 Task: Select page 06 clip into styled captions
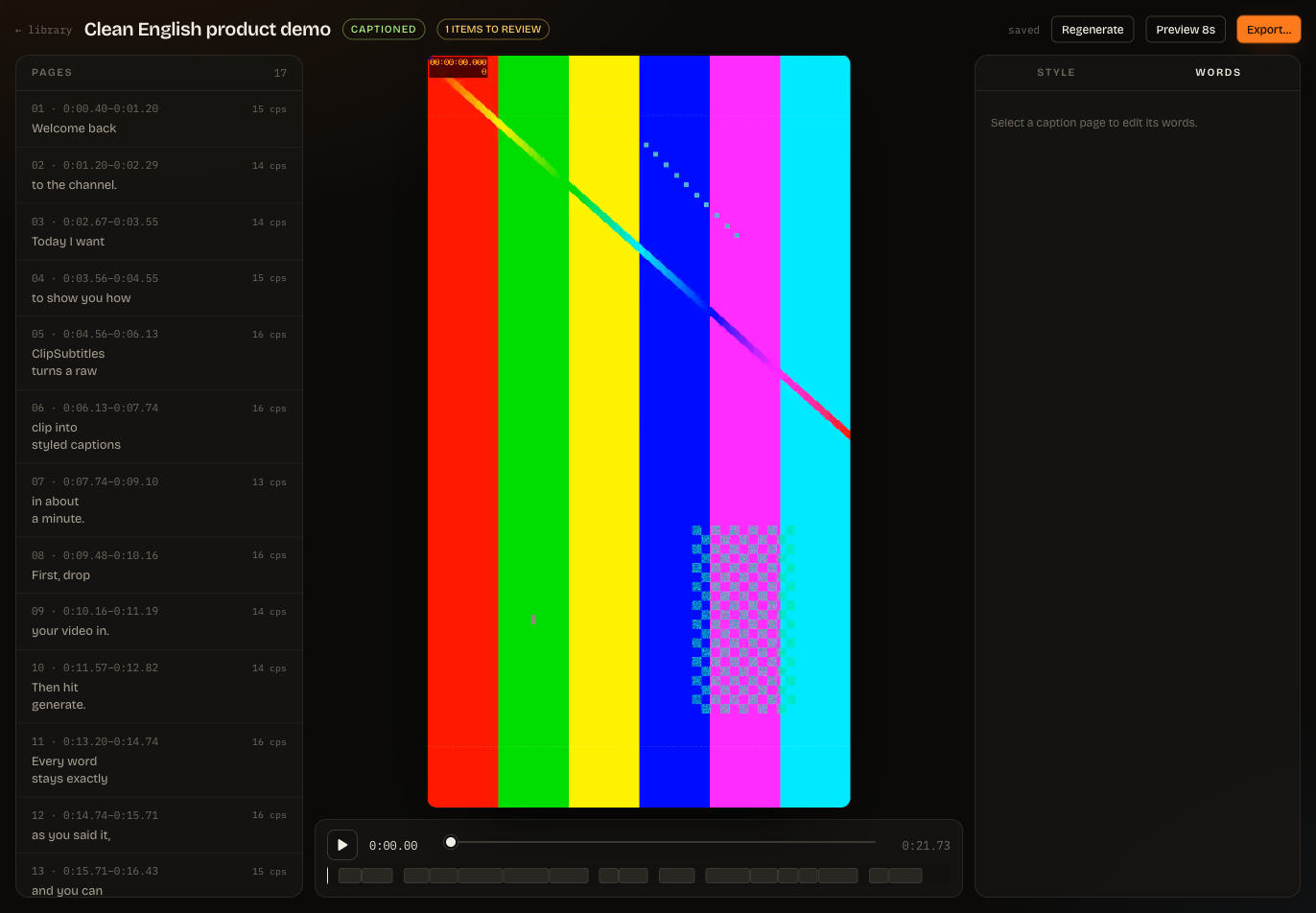(x=159, y=427)
